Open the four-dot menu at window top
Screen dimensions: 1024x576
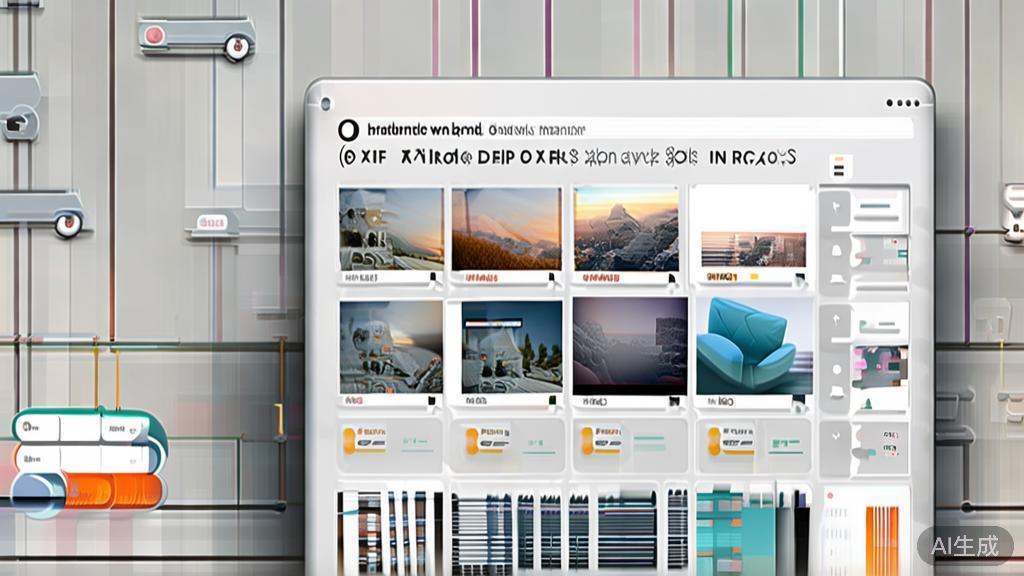[x=903, y=103]
